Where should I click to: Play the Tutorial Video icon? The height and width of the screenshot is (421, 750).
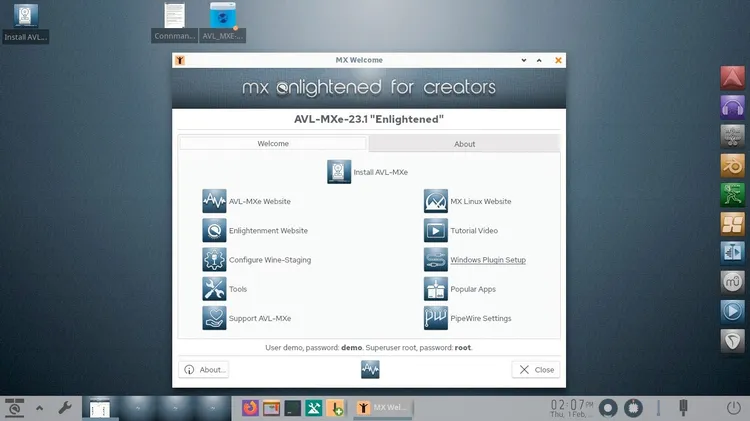(x=435, y=230)
